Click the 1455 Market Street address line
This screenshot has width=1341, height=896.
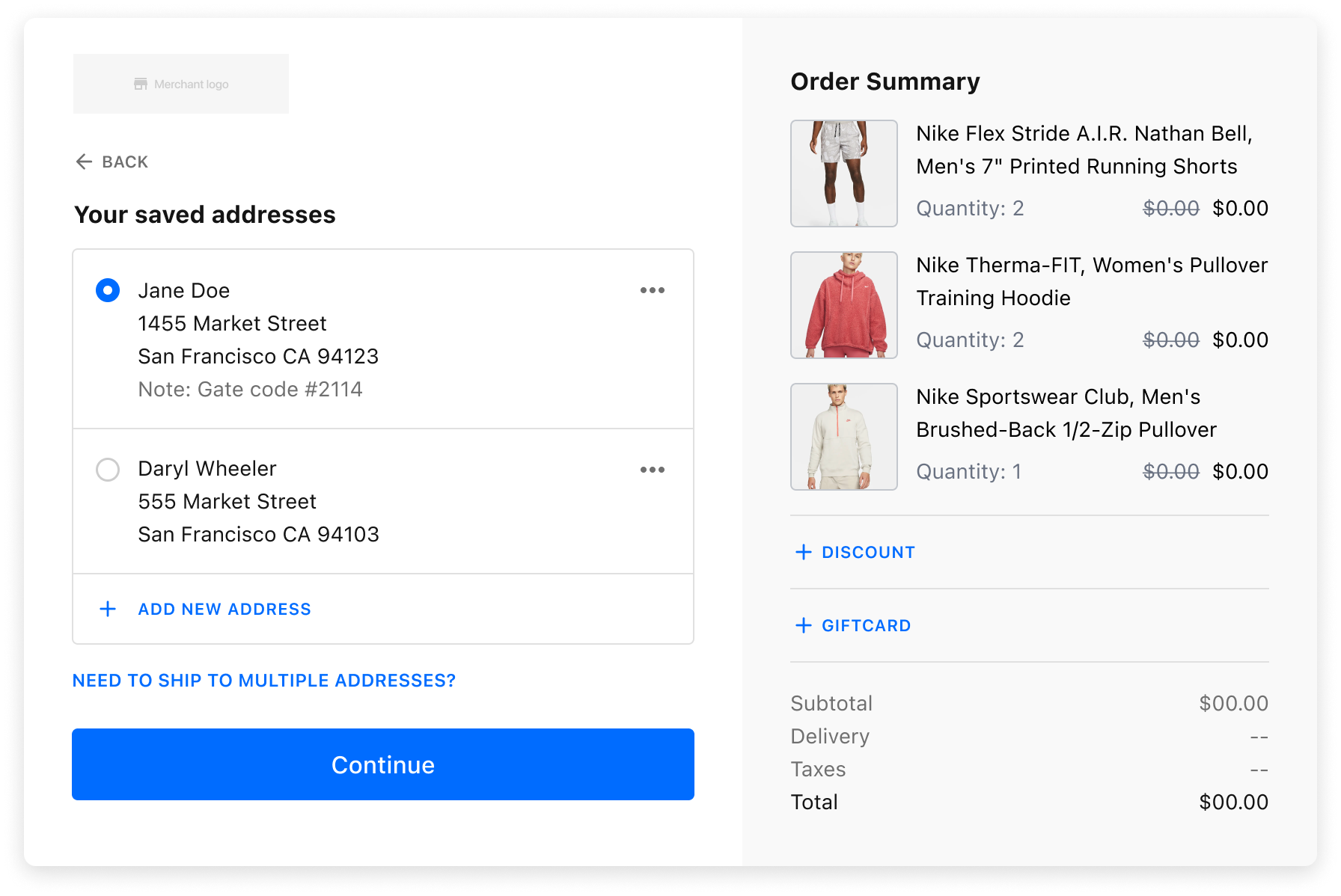pyautogui.click(x=232, y=323)
